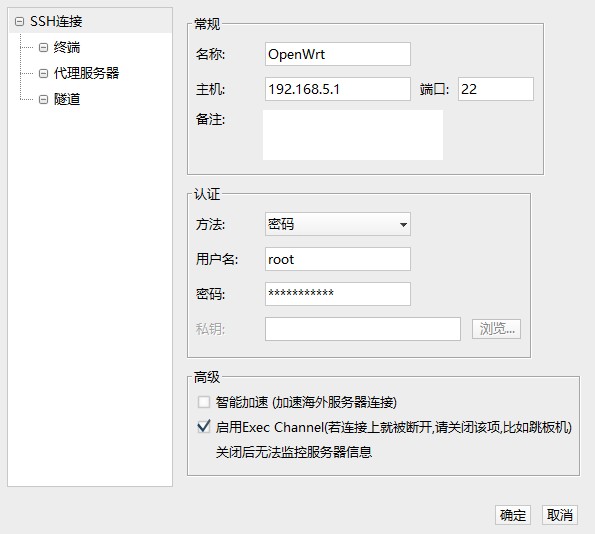Disable 启用Exec Channel checkbox
This screenshot has width=595, height=534.
pyautogui.click(x=204, y=427)
